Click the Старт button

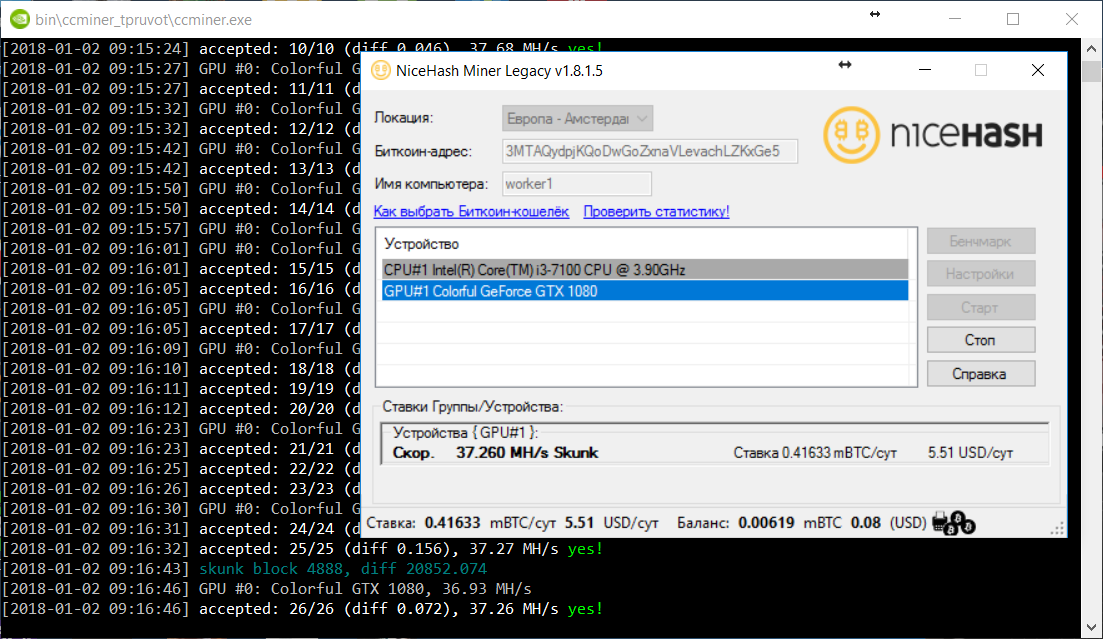pyautogui.click(x=980, y=307)
